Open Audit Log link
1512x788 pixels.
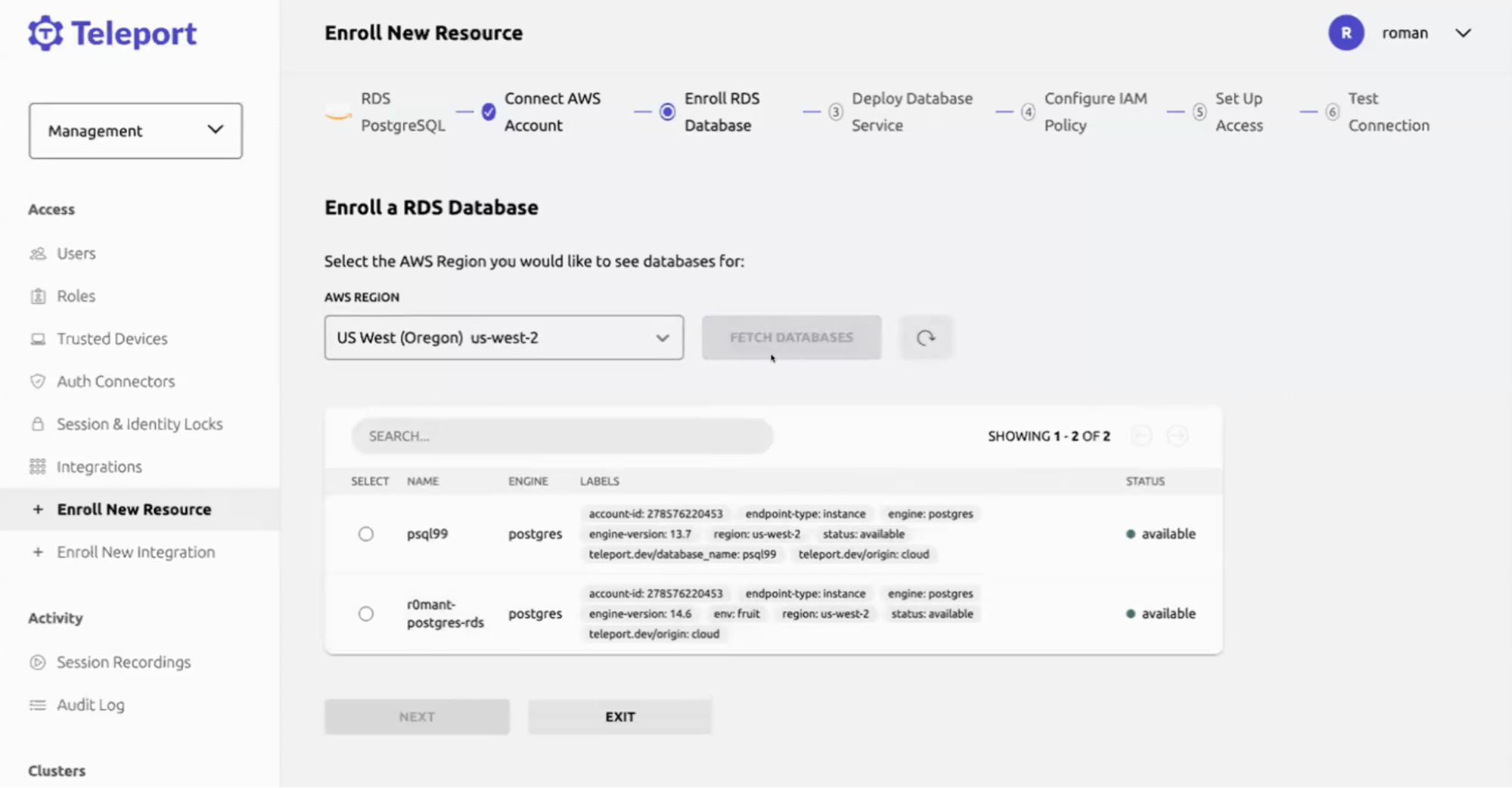pos(91,705)
